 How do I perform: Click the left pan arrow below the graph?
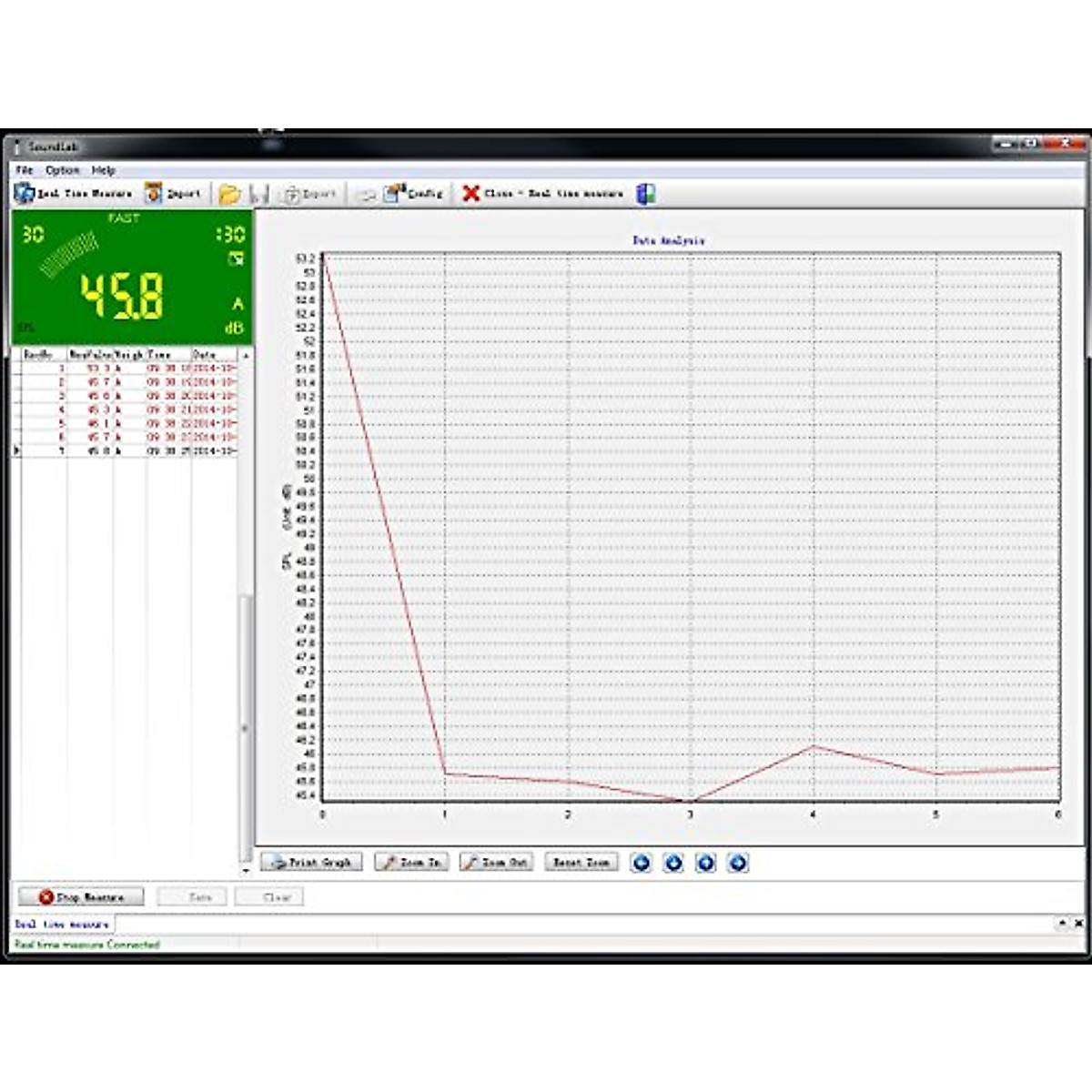pyautogui.click(x=642, y=862)
